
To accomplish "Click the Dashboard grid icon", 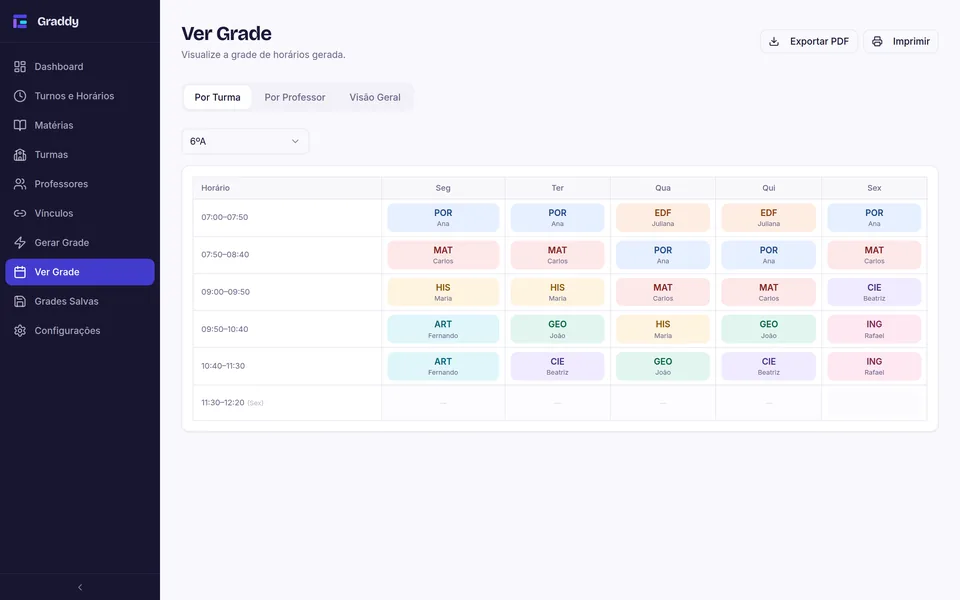I will pos(20,67).
